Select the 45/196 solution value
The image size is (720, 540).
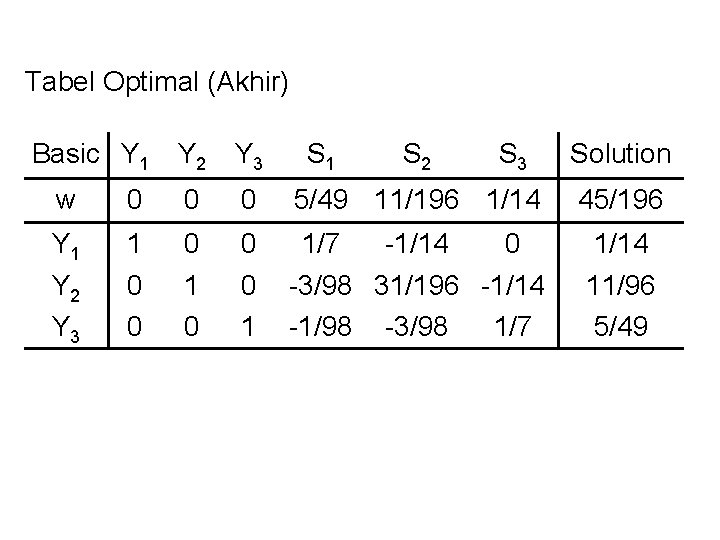tap(620, 201)
